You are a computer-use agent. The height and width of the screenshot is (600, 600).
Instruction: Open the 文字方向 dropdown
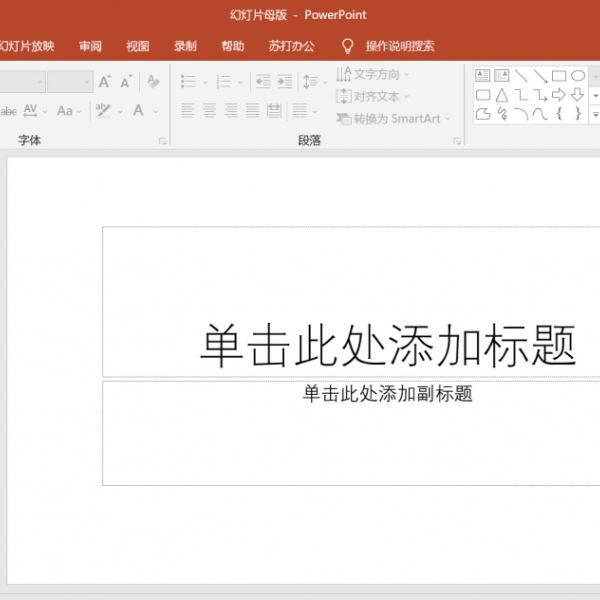373,75
